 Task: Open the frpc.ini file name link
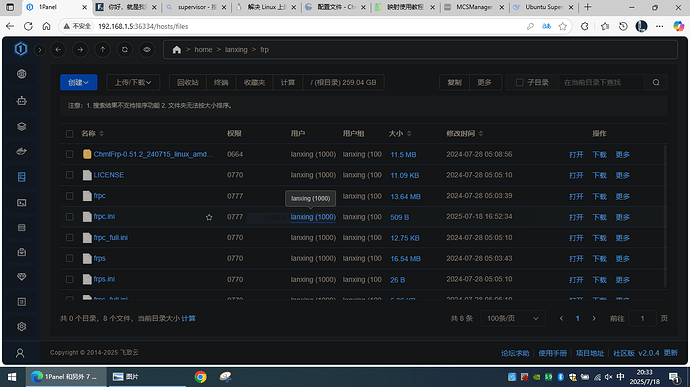[104, 217]
